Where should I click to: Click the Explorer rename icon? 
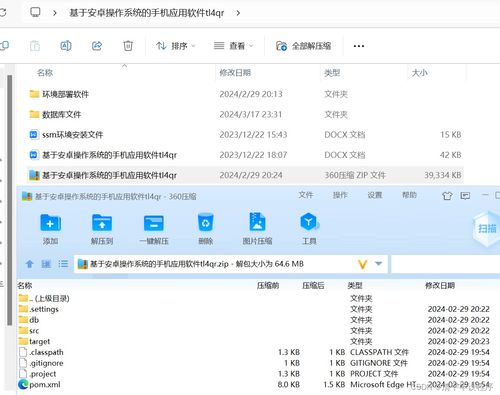tap(66, 46)
